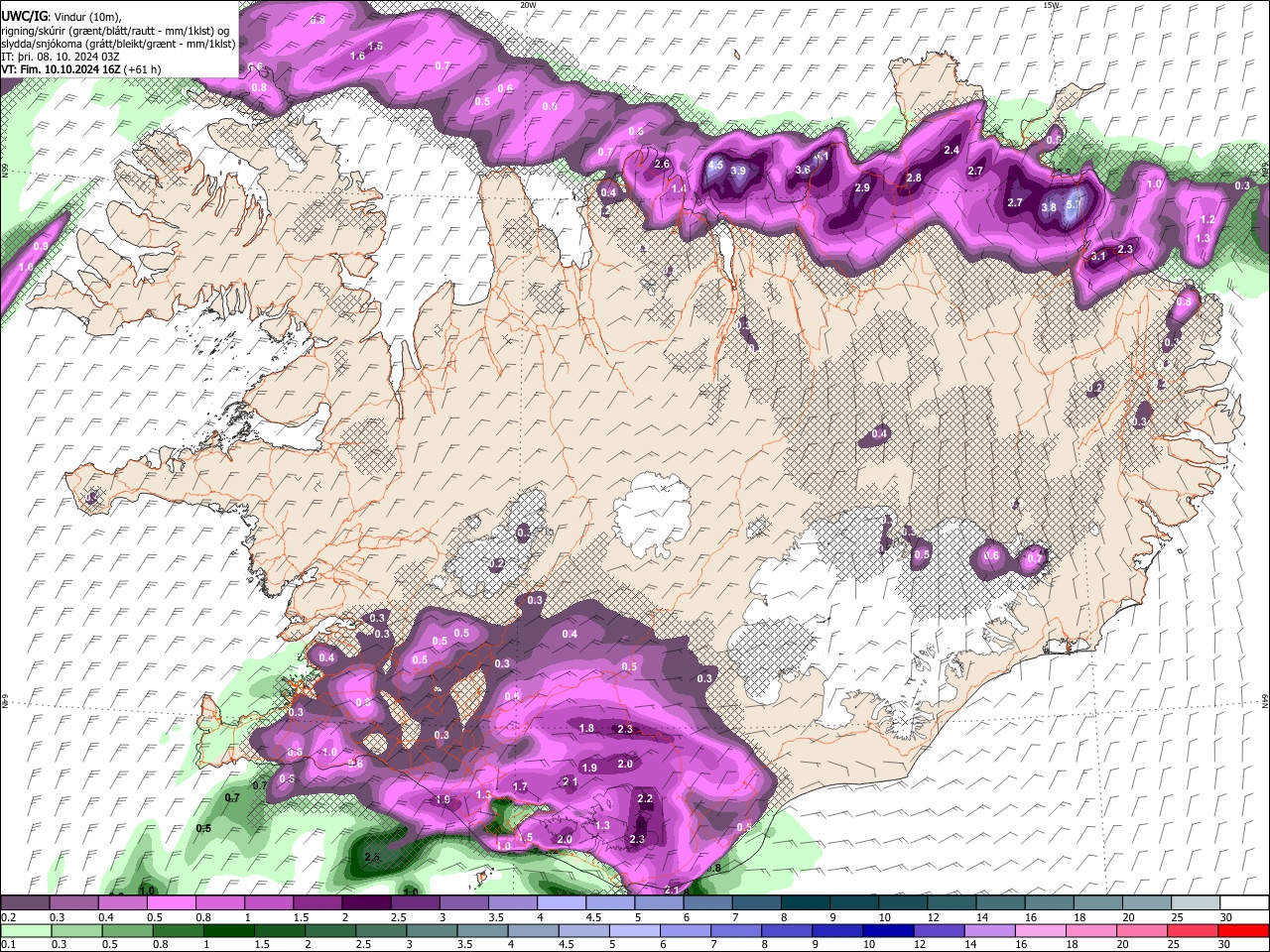The image size is (1270, 952).
Task: Click the 2.6 value on the north coast
Action: (x=662, y=164)
